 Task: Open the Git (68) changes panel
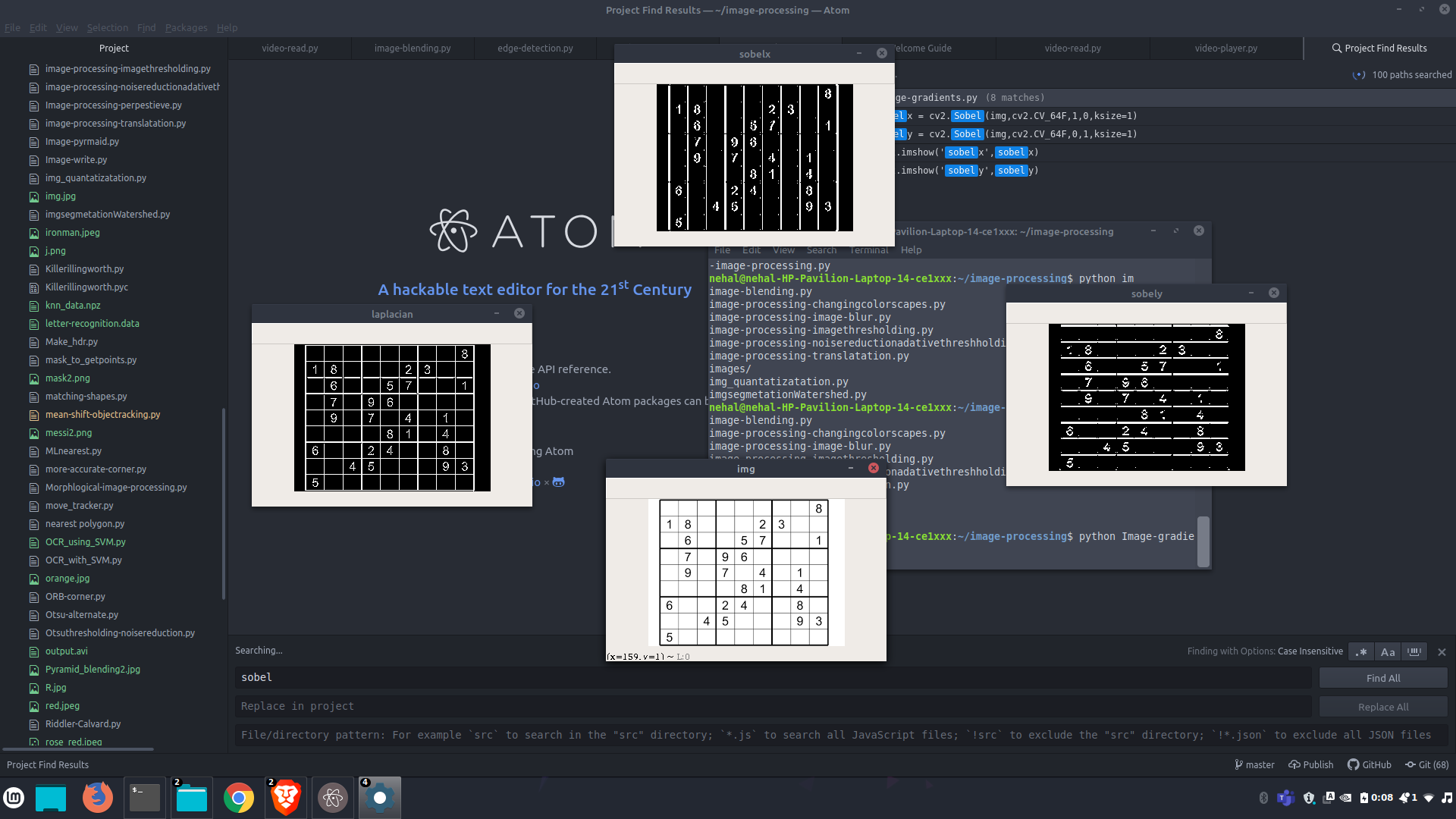tap(1426, 764)
